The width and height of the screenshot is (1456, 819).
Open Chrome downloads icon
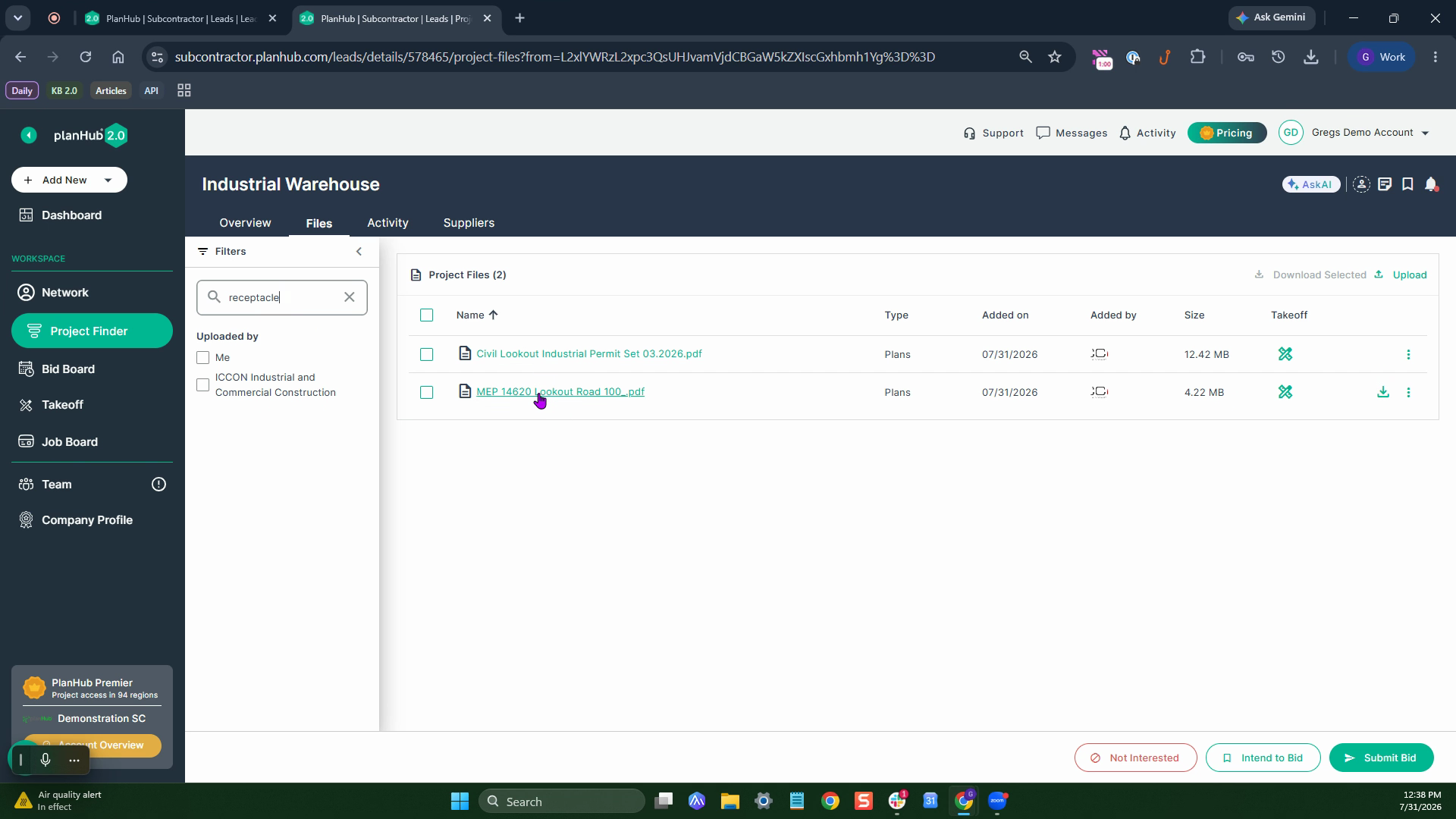coord(1311,57)
